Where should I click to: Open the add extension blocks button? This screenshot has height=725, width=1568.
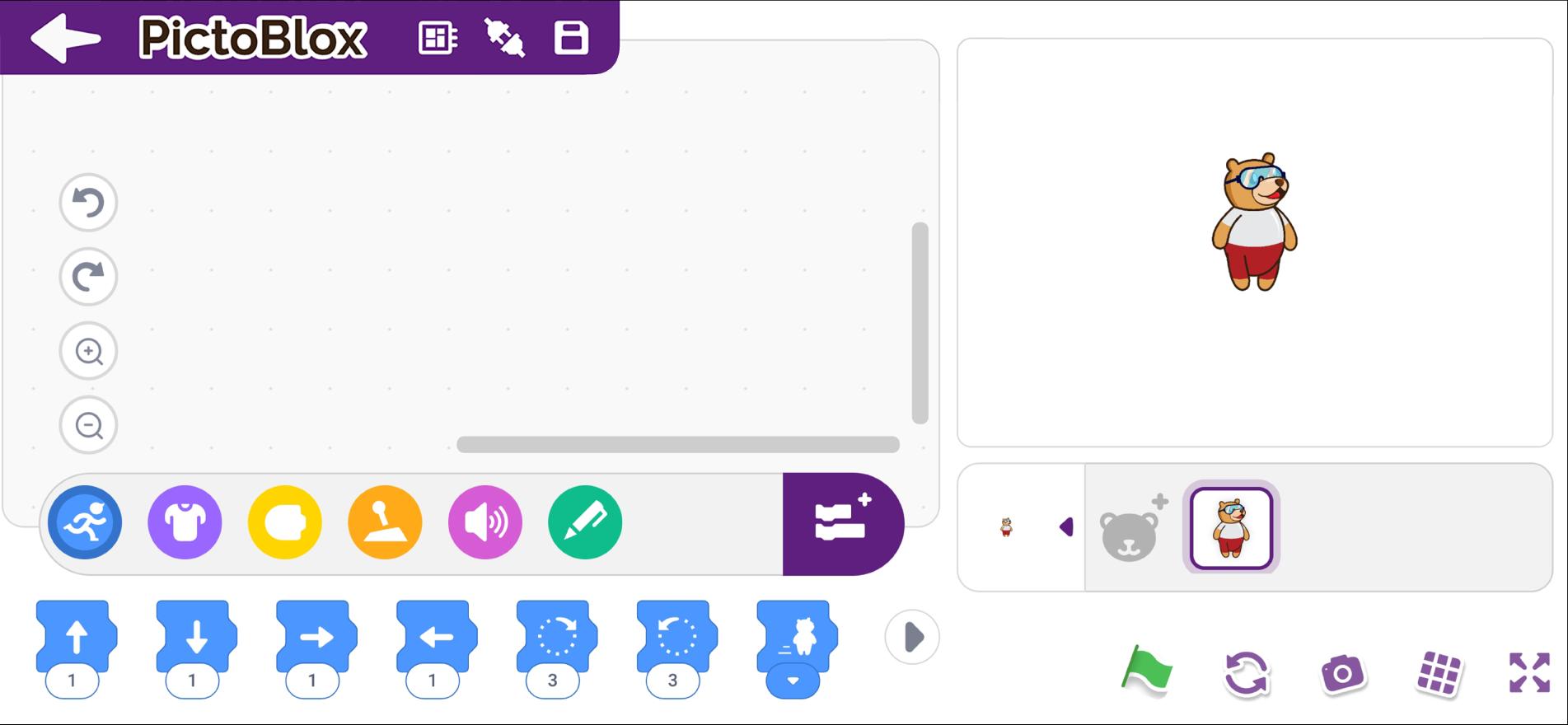(842, 524)
